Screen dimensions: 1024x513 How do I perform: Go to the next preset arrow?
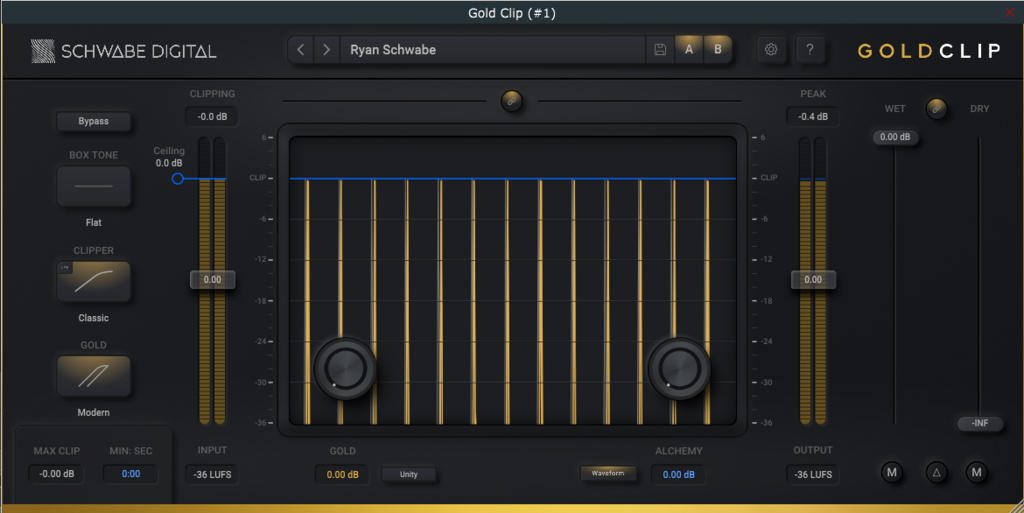(327, 50)
